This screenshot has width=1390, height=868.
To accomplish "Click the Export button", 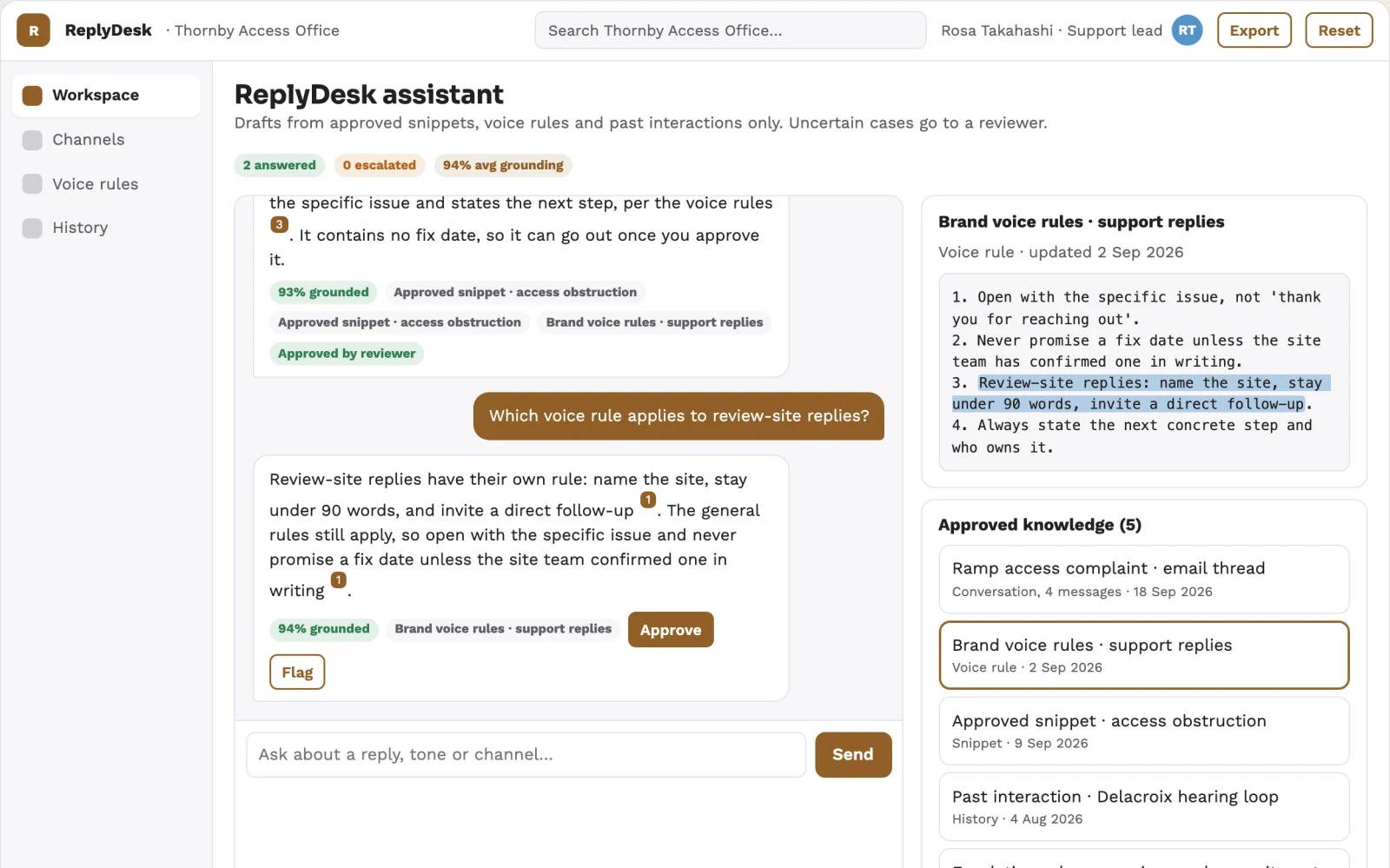I will pyautogui.click(x=1254, y=30).
